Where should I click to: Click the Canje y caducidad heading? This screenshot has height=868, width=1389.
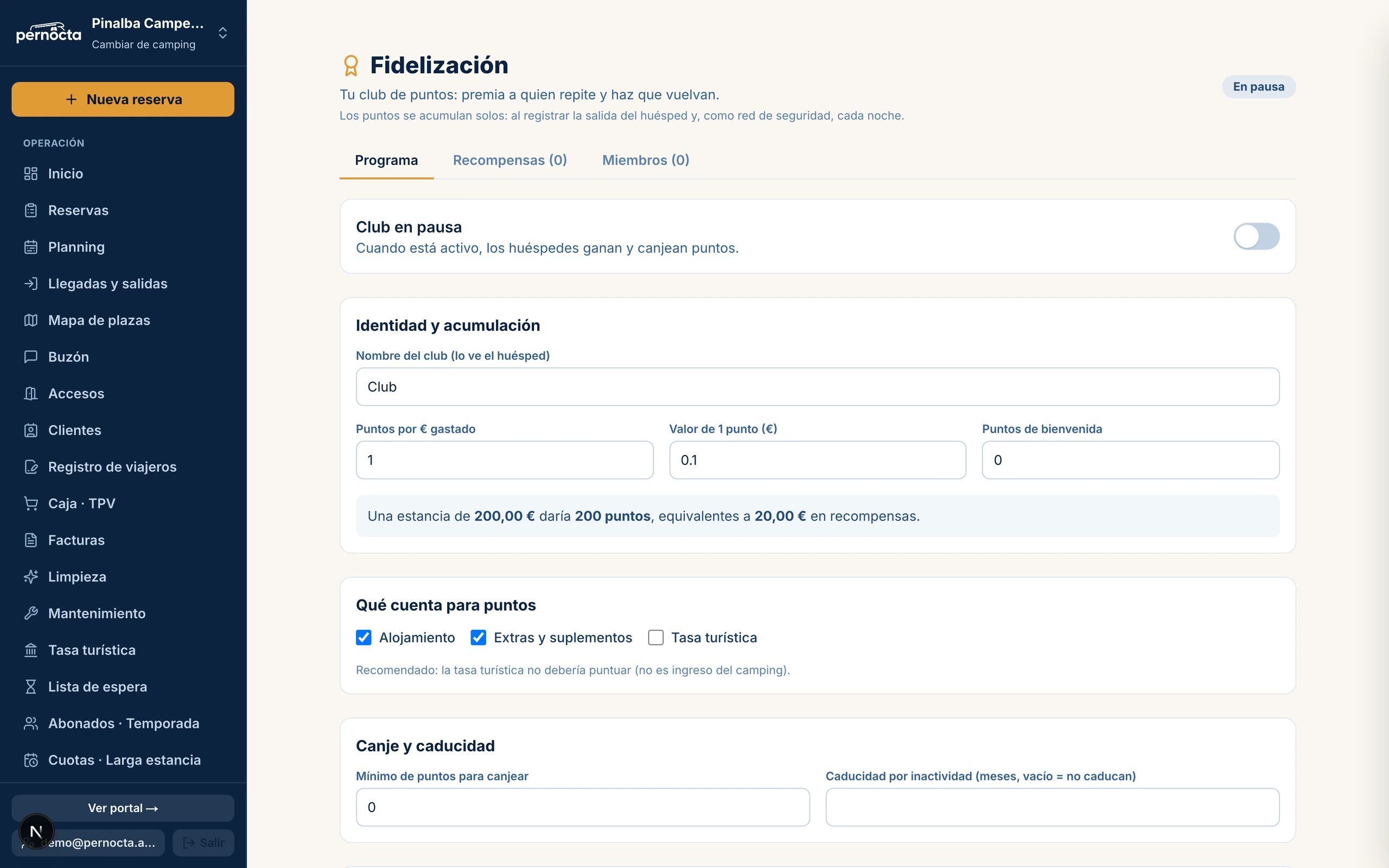click(x=425, y=746)
